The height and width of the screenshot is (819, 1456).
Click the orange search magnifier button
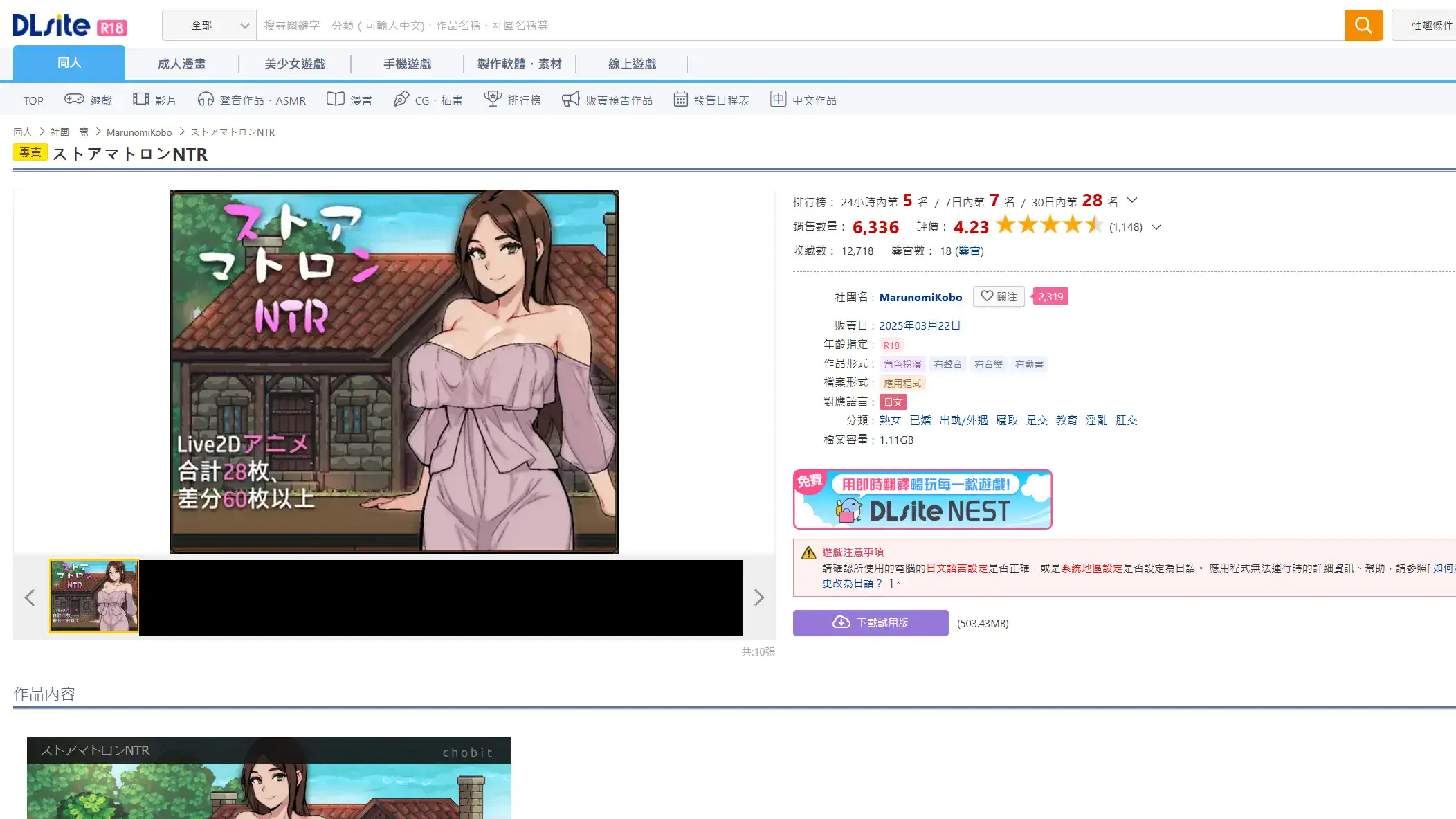point(1363,26)
